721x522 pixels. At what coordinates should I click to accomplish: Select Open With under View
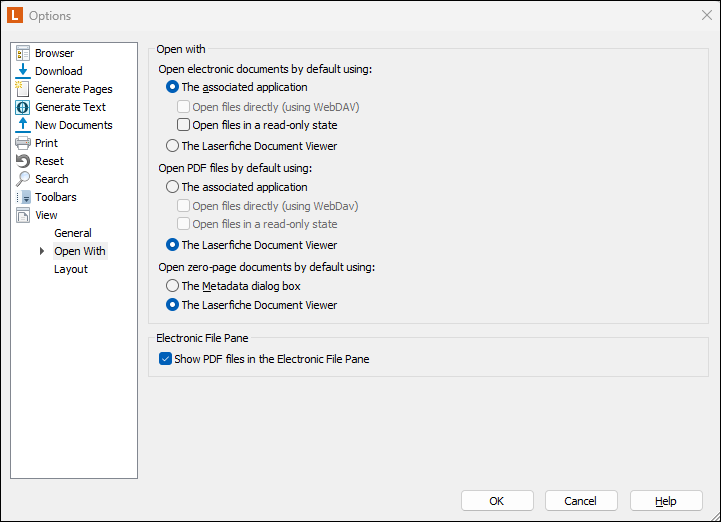(x=80, y=251)
